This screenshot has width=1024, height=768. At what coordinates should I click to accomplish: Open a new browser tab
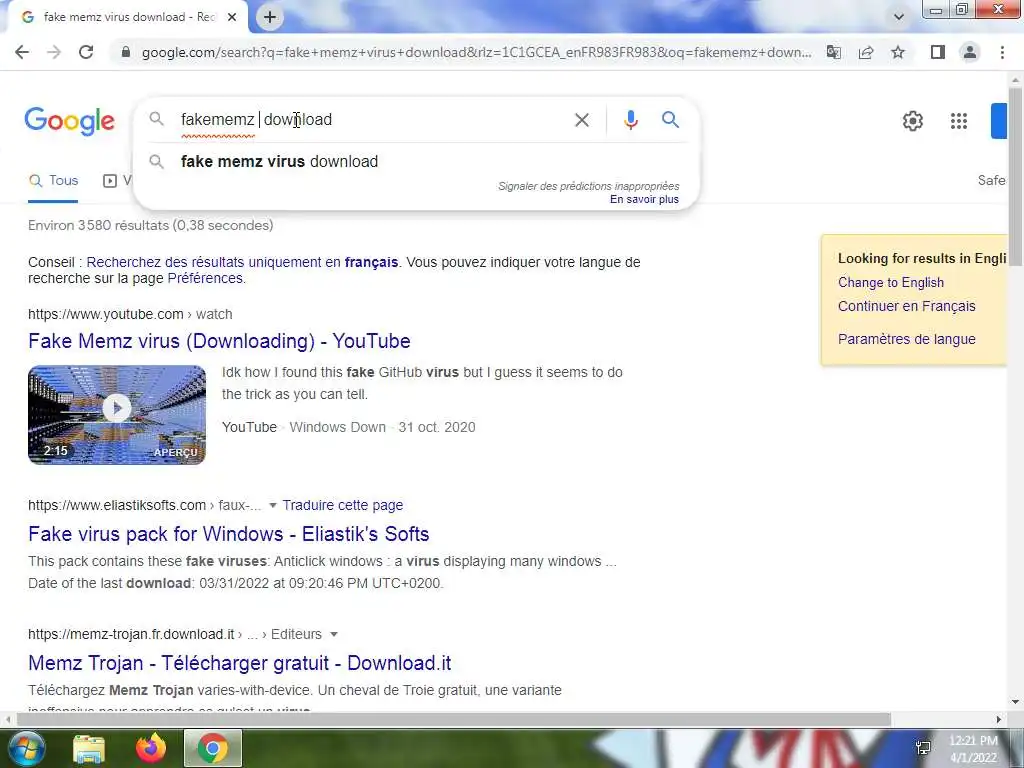[x=270, y=18]
